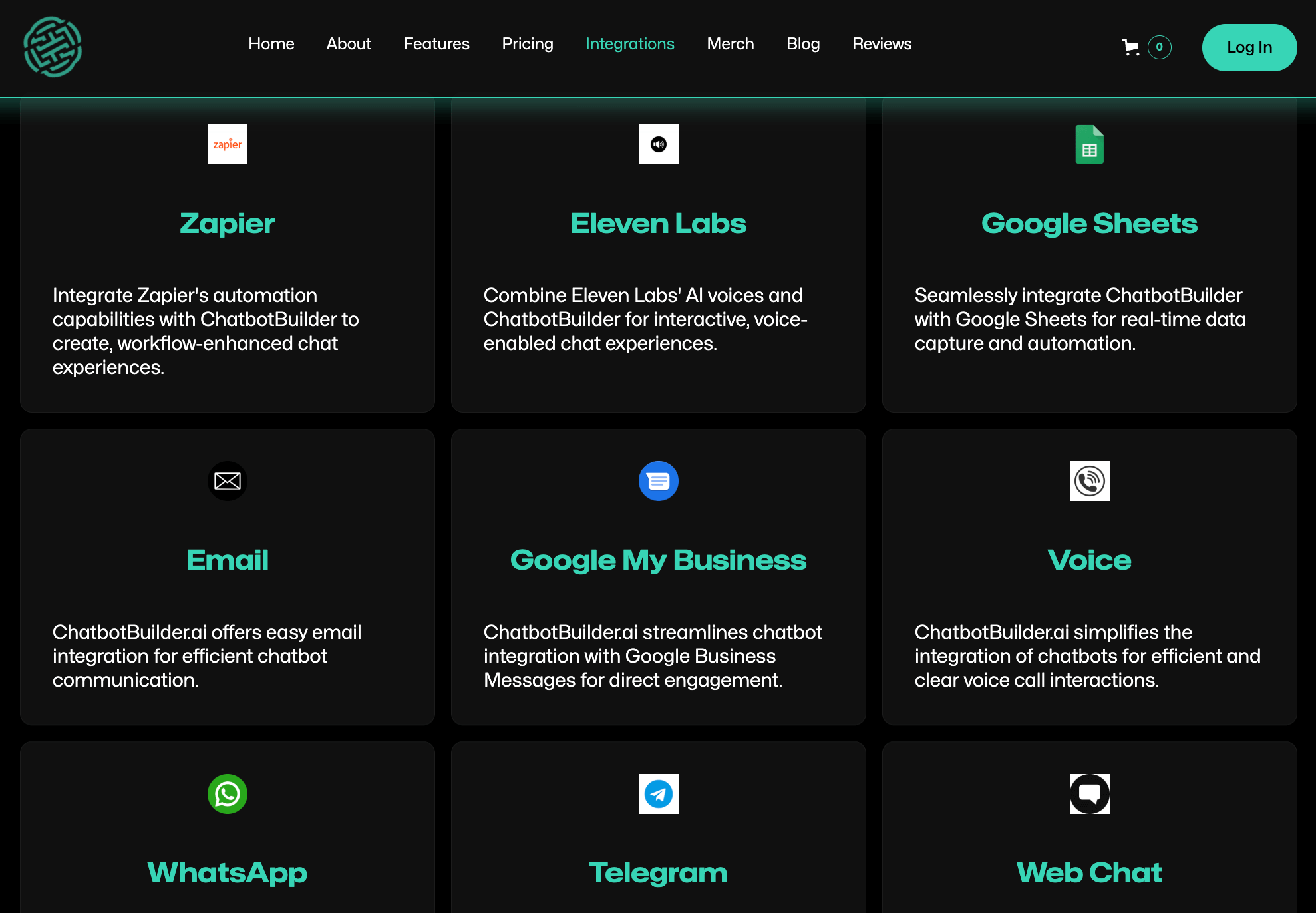Click the Zapier integration icon
This screenshot has height=913, width=1316.
(227, 144)
